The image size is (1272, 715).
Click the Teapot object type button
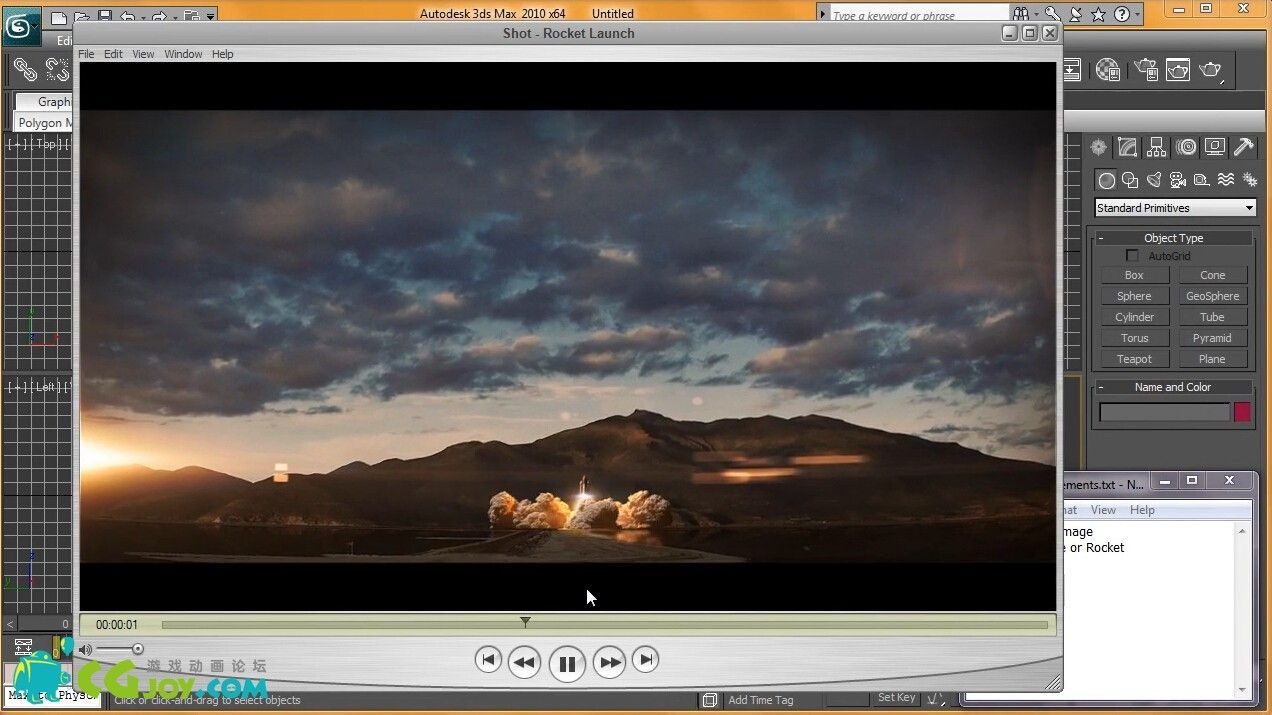1134,359
